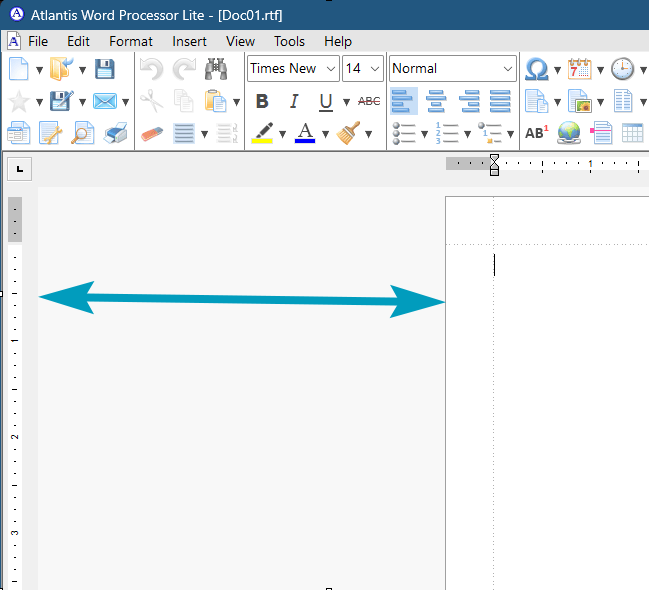Click the Insert Hyperlink globe icon
649x590 pixels.
click(568, 133)
